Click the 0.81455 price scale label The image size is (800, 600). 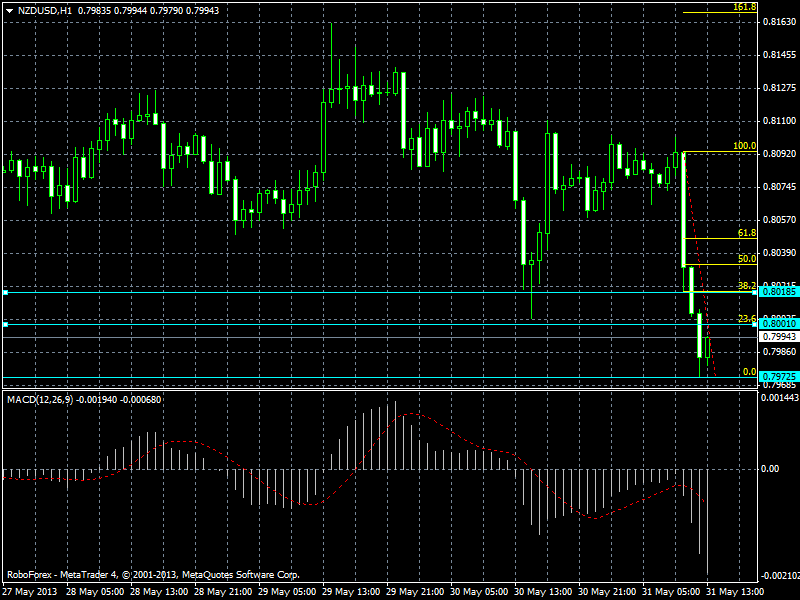pos(779,55)
